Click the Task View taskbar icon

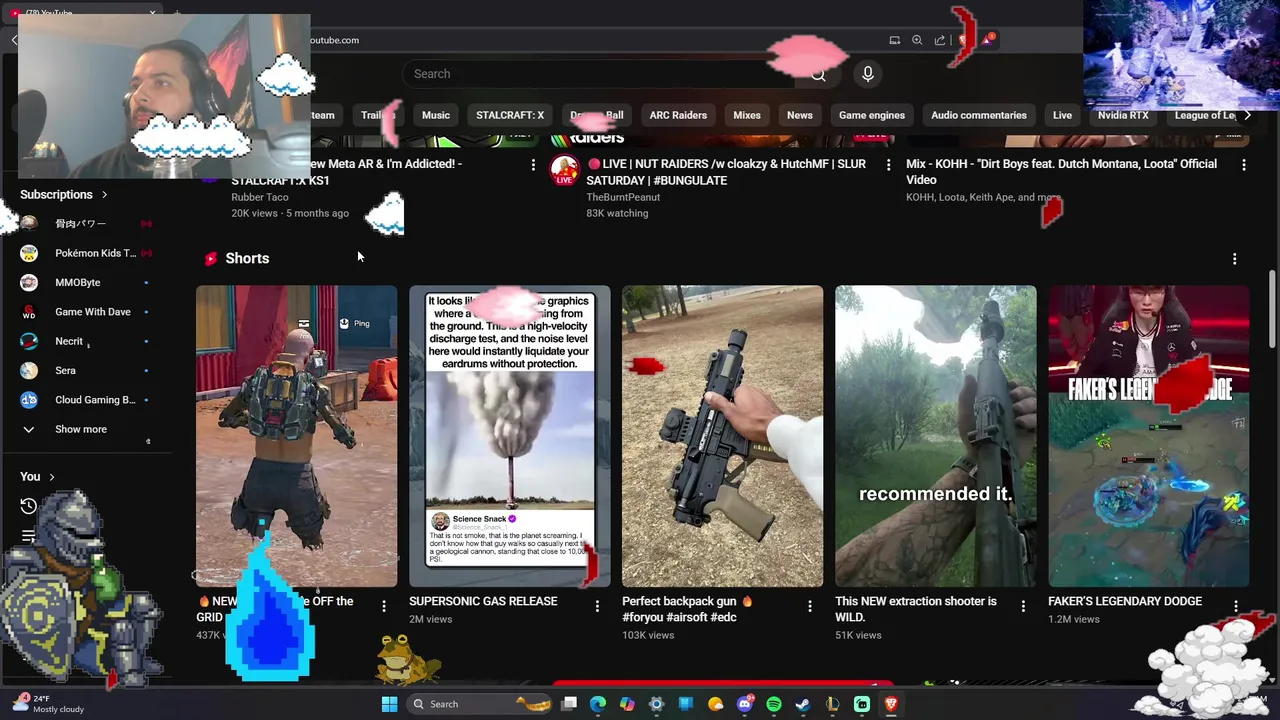(x=569, y=704)
